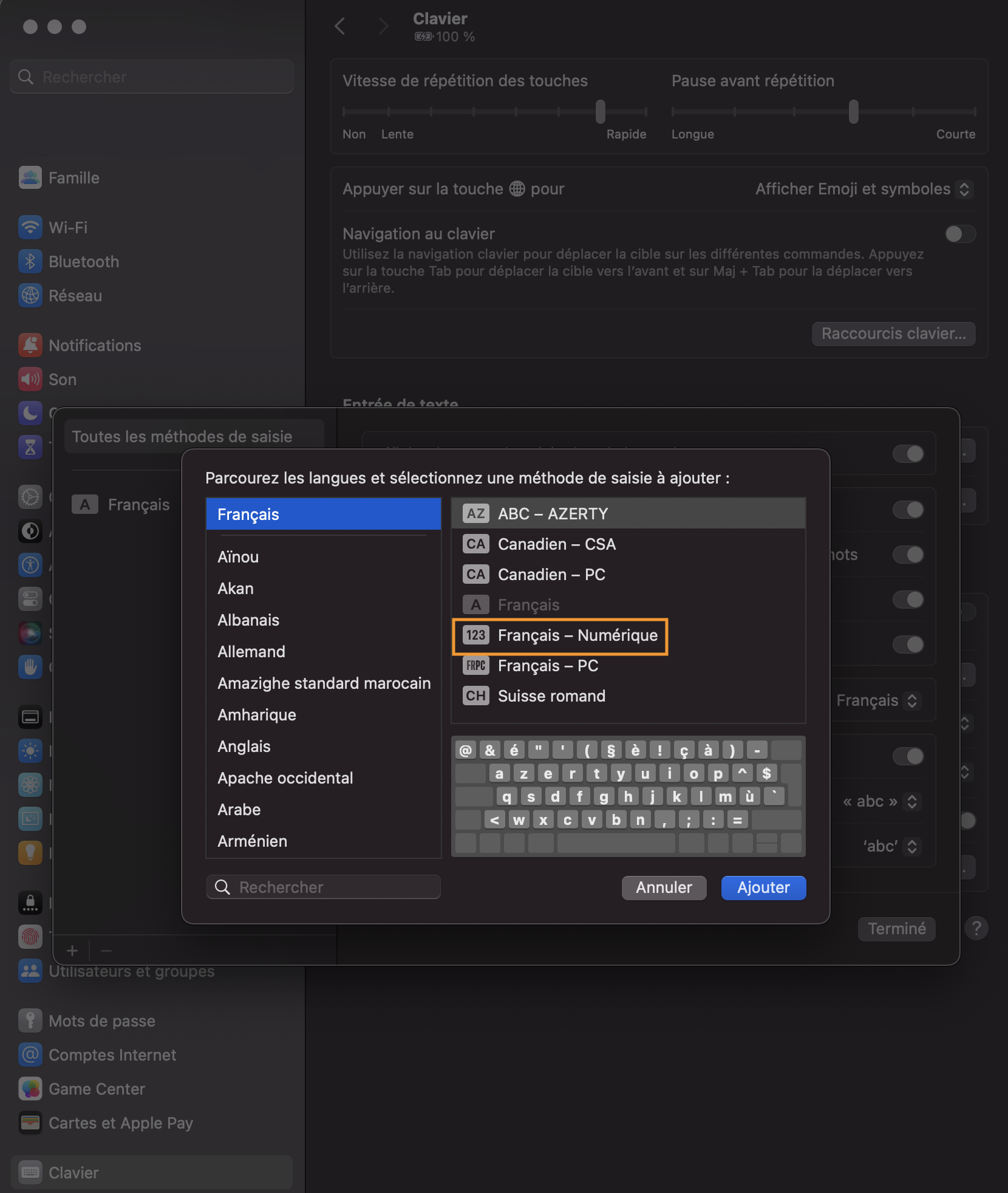Click the Réseau globe icon
This screenshot has width=1008, height=1193.
pos(30,295)
